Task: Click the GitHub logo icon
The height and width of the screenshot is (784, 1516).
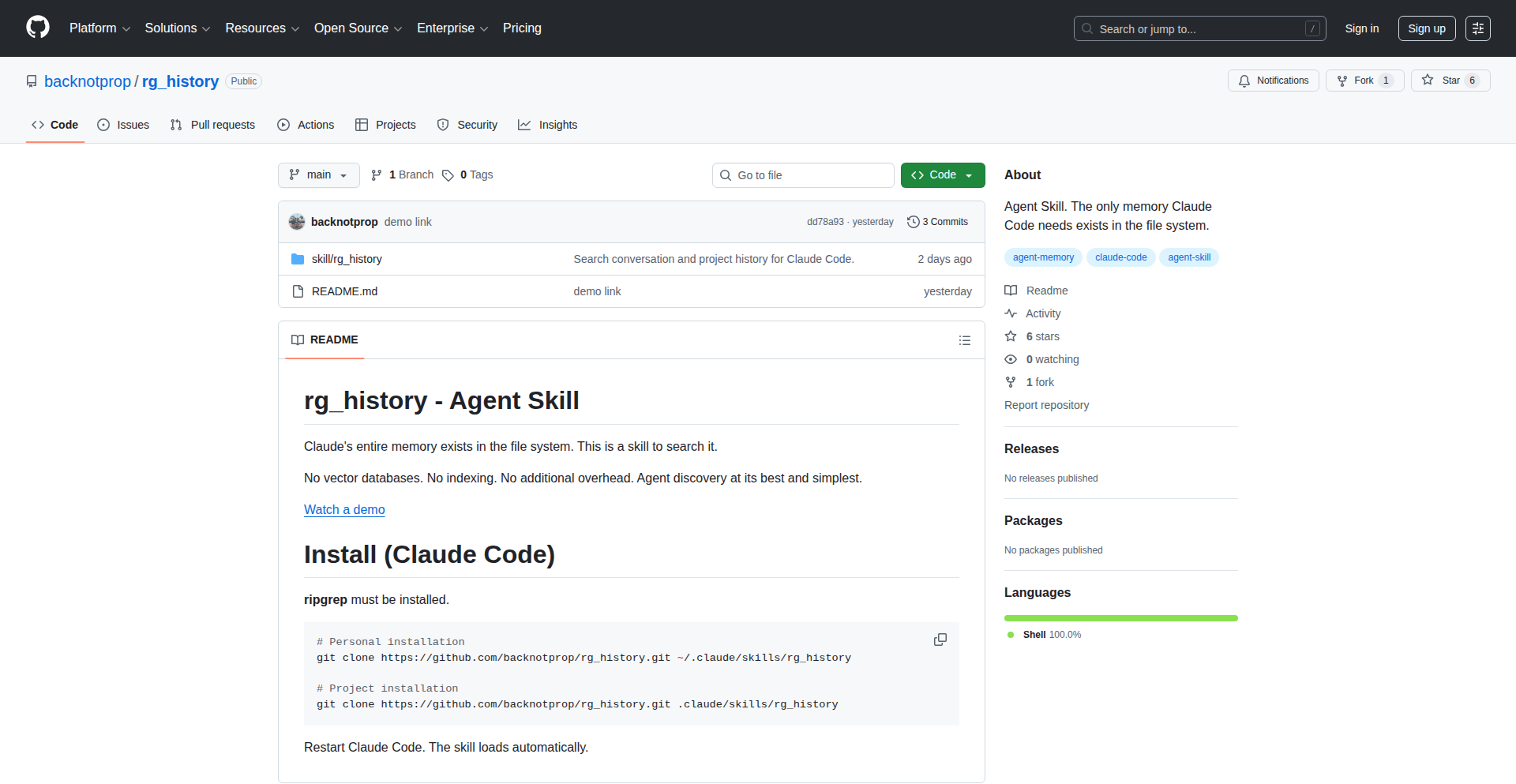Action: click(x=38, y=28)
